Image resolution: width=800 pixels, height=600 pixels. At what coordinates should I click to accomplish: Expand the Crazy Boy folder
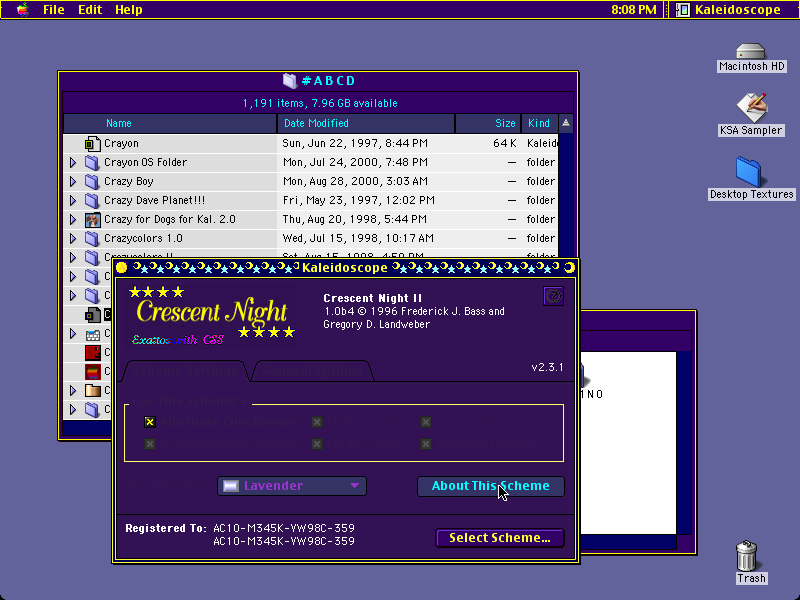point(73,182)
